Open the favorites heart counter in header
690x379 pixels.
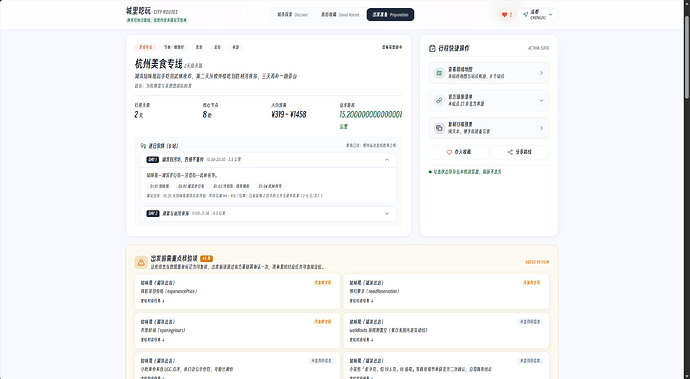[x=506, y=15]
